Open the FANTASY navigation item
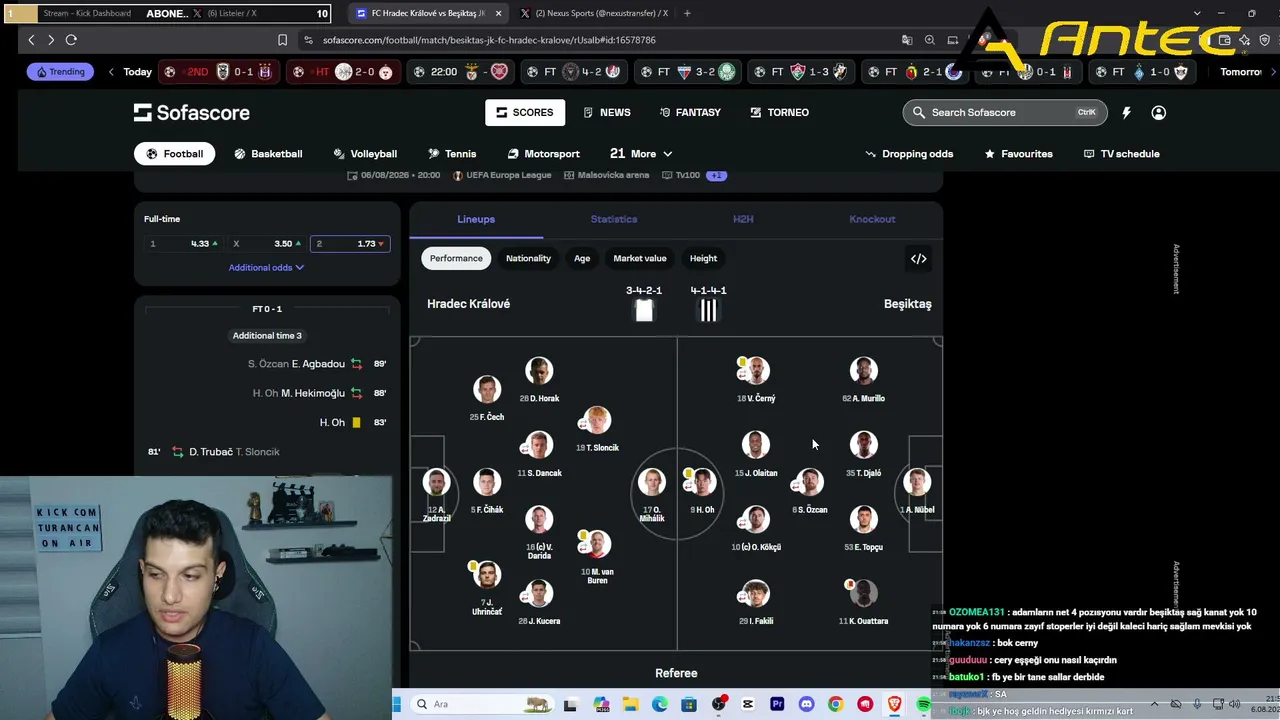The width and height of the screenshot is (1280, 720). pyautogui.click(x=689, y=113)
